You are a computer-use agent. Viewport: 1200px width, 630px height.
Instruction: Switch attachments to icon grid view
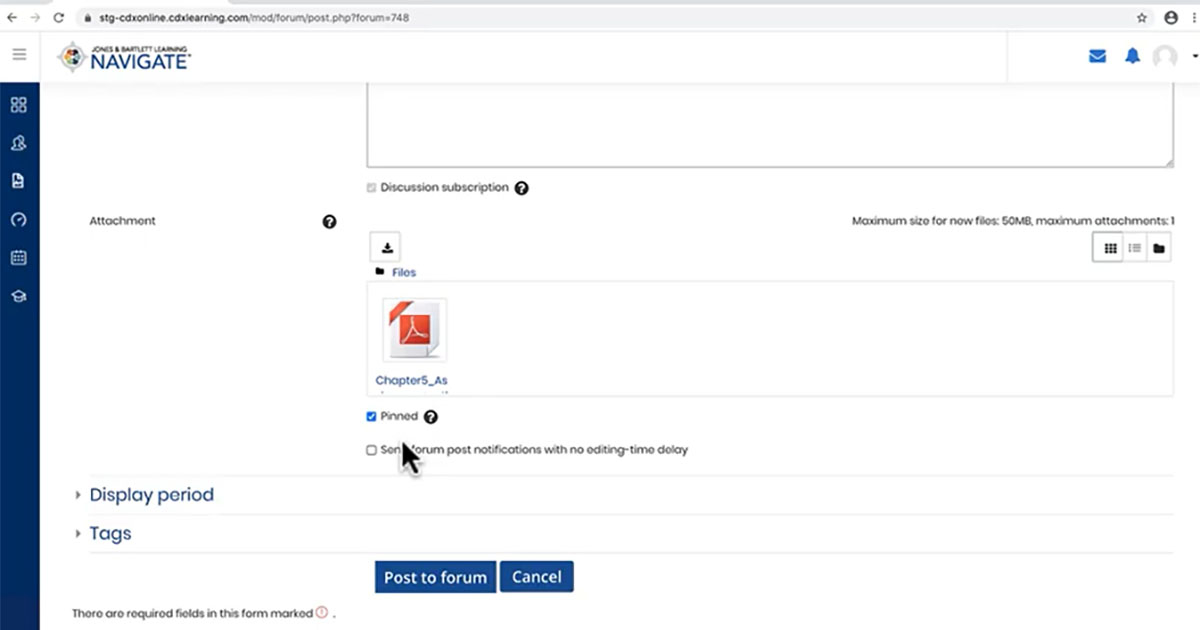pos(1110,248)
